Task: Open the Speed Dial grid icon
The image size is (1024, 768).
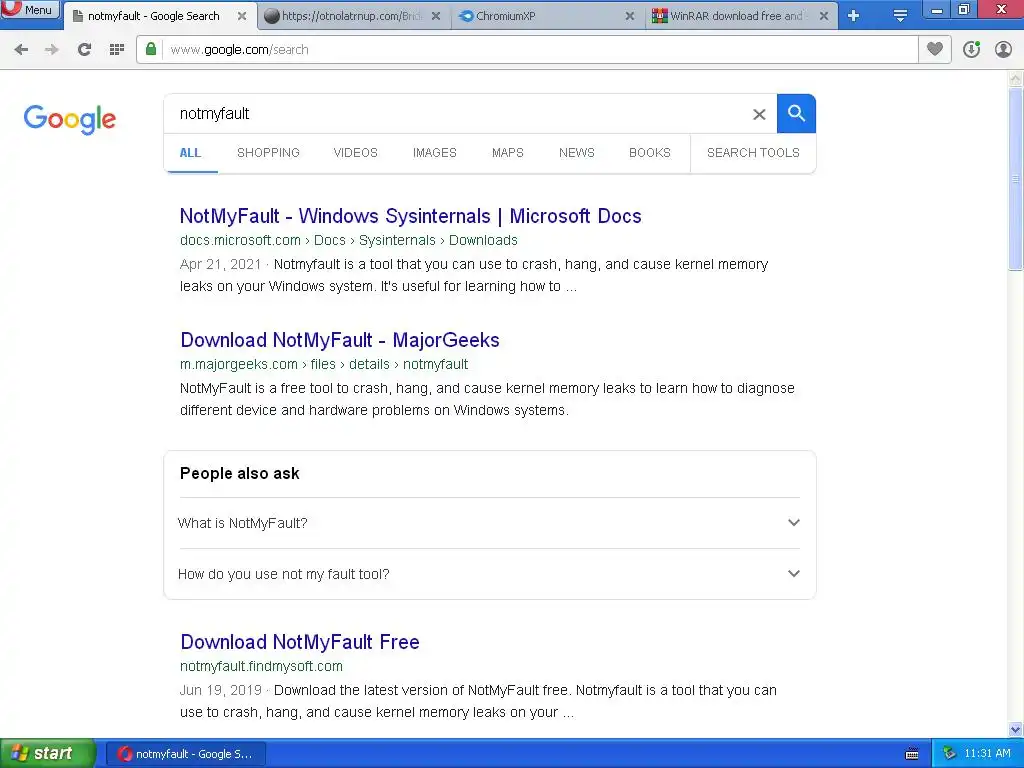Action: coord(117,50)
